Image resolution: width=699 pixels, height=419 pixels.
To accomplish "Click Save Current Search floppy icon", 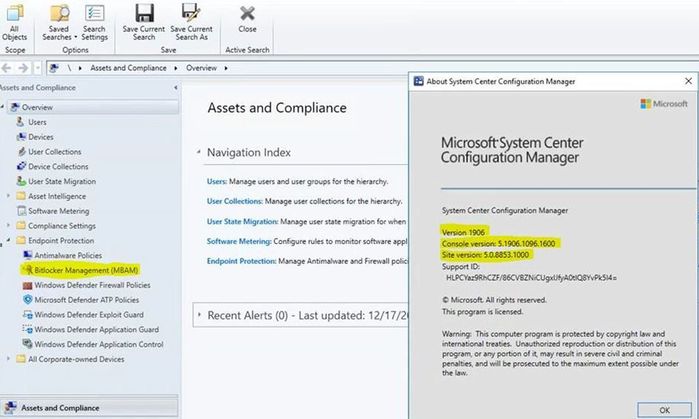I will coord(144,13).
